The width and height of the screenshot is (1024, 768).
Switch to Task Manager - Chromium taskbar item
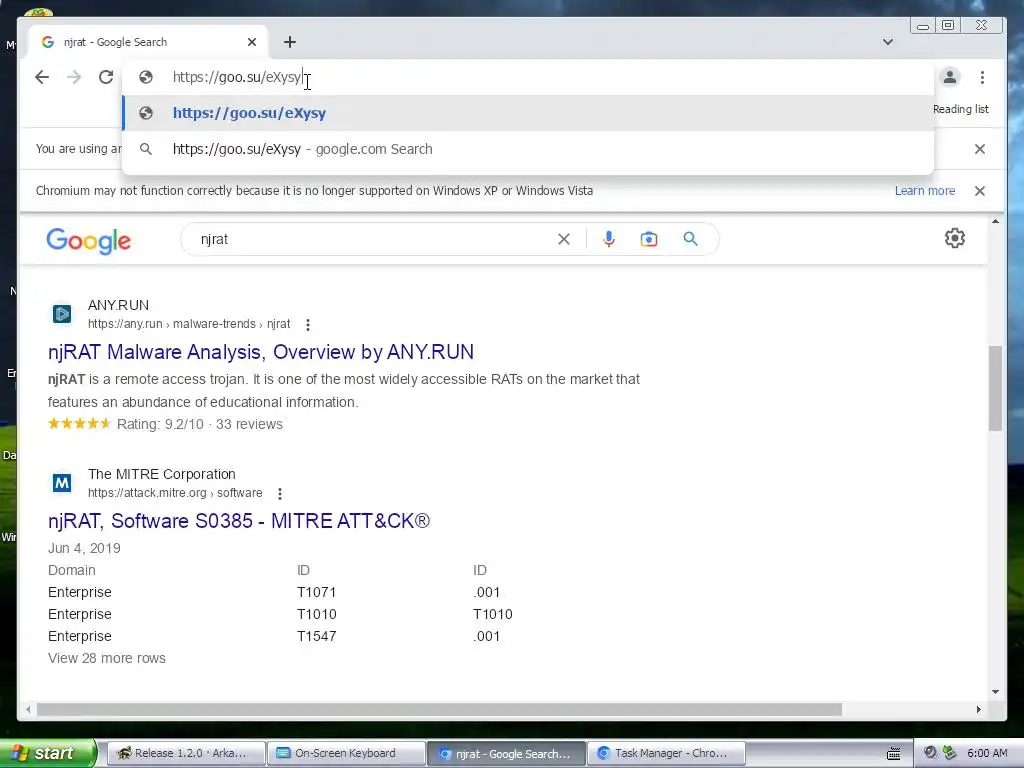pyautogui.click(x=666, y=753)
